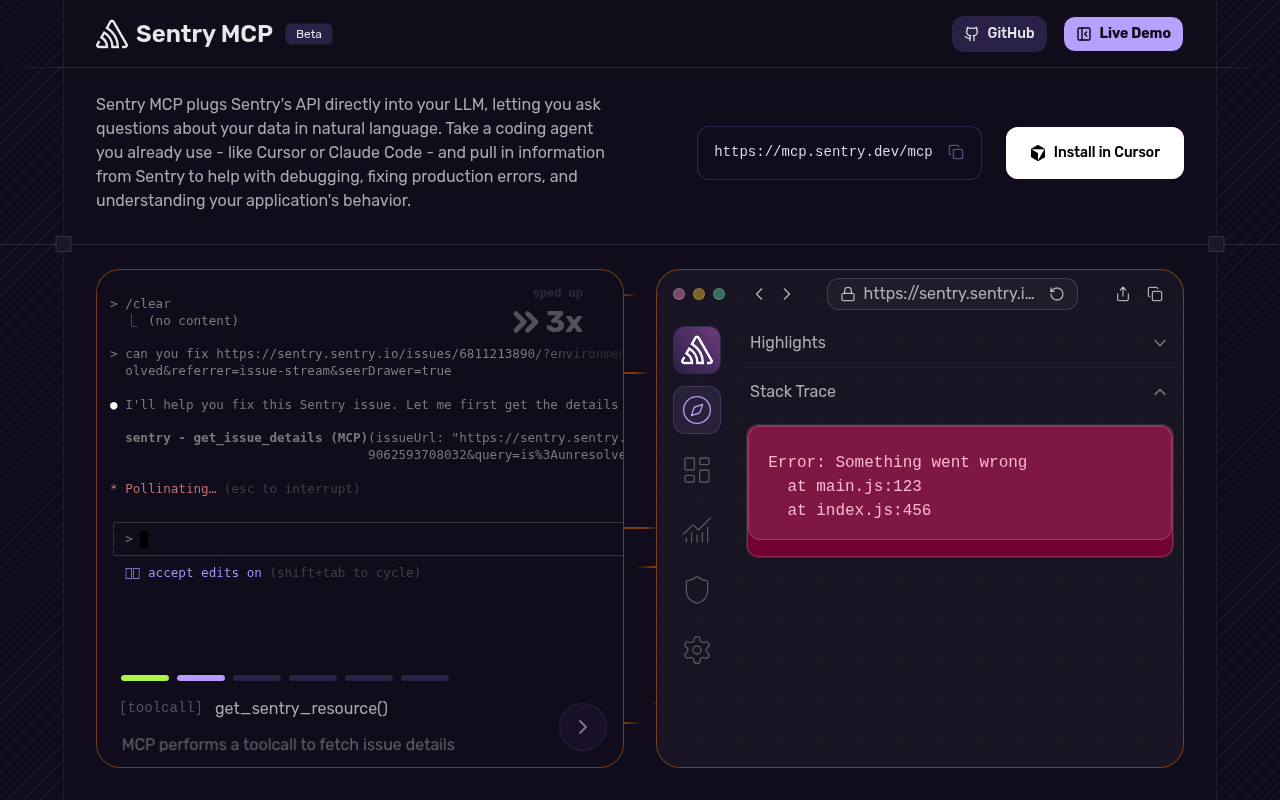Click the Sentry MCP logo in the header

coord(184,34)
